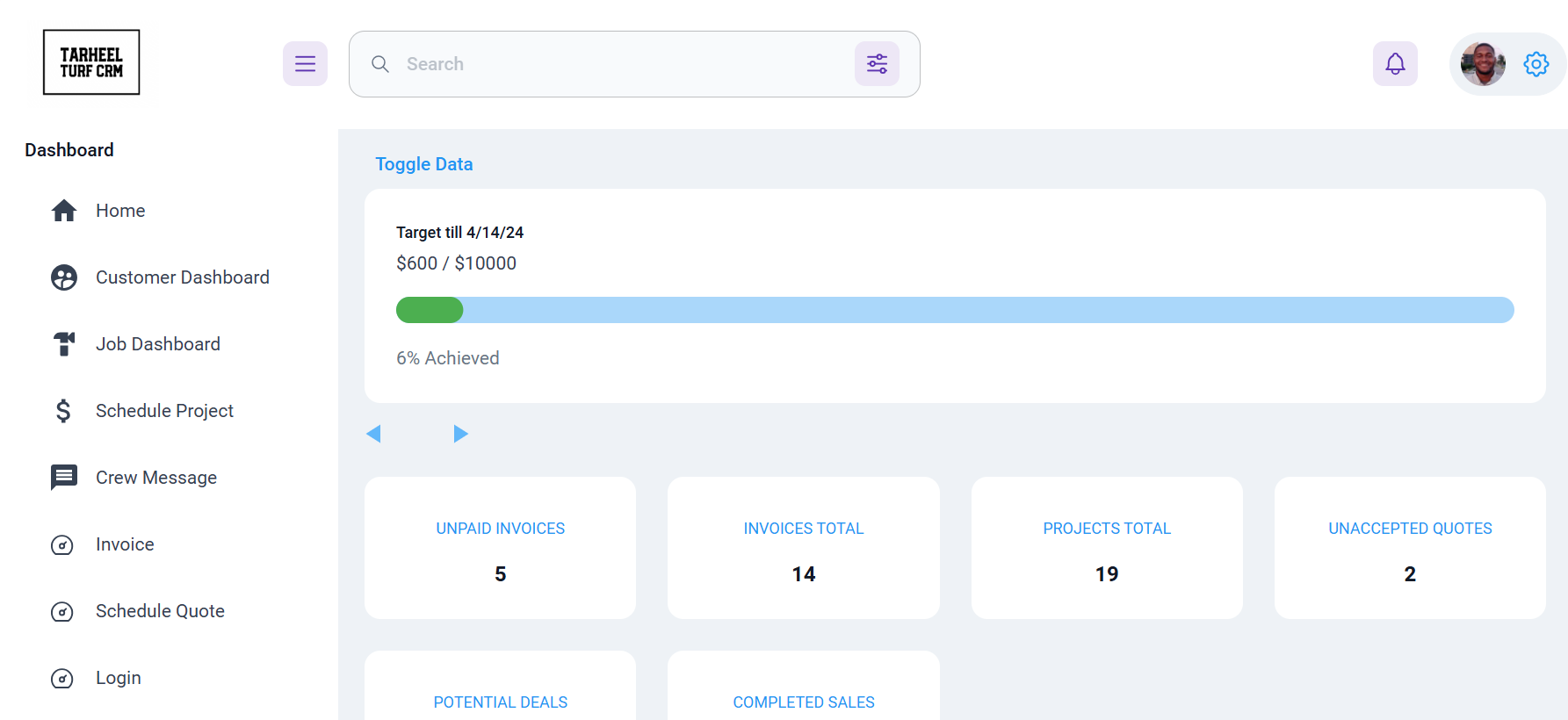Open the Invoice menu item

click(125, 544)
